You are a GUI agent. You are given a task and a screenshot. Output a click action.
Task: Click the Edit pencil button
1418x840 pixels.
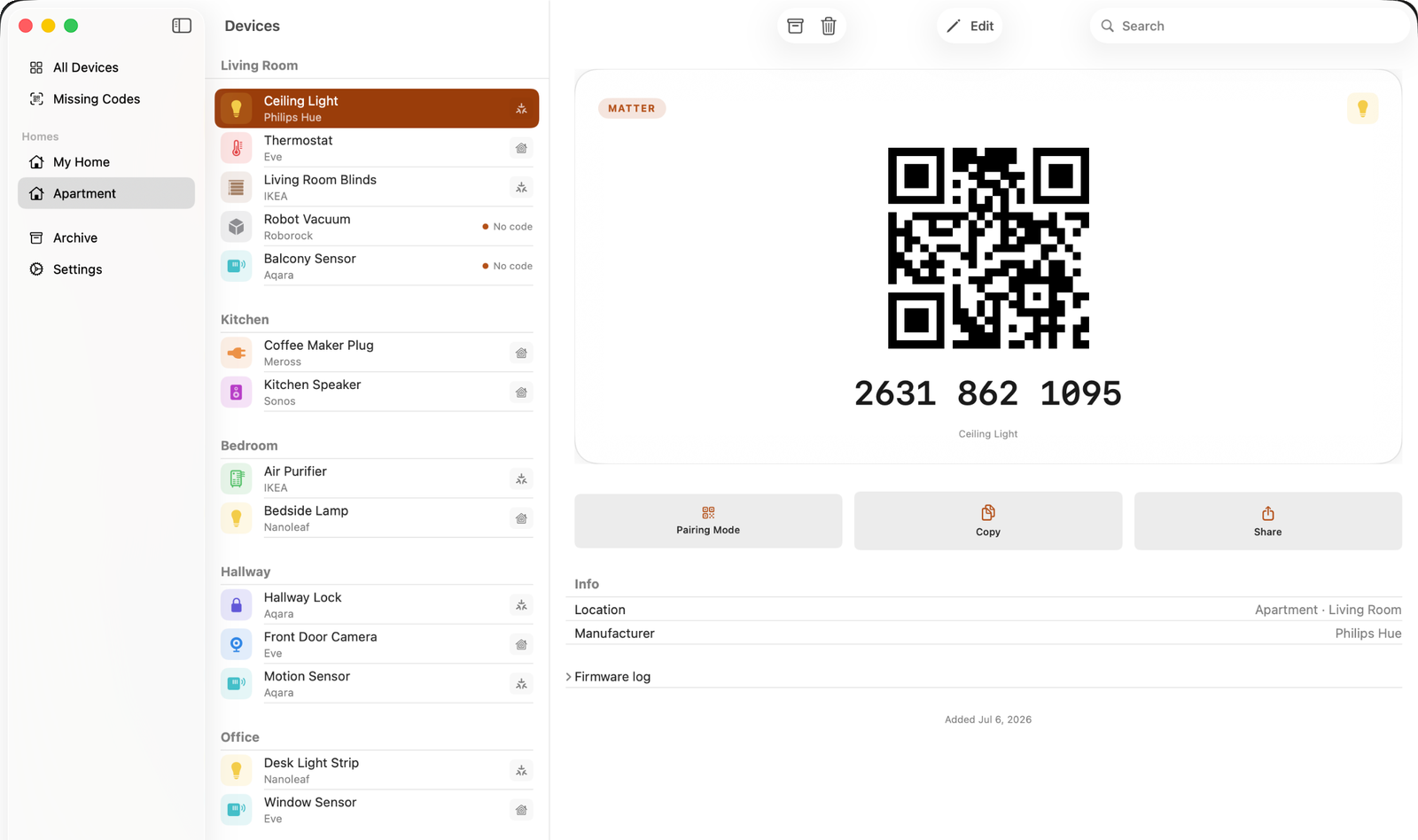pyautogui.click(x=970, y=26)
